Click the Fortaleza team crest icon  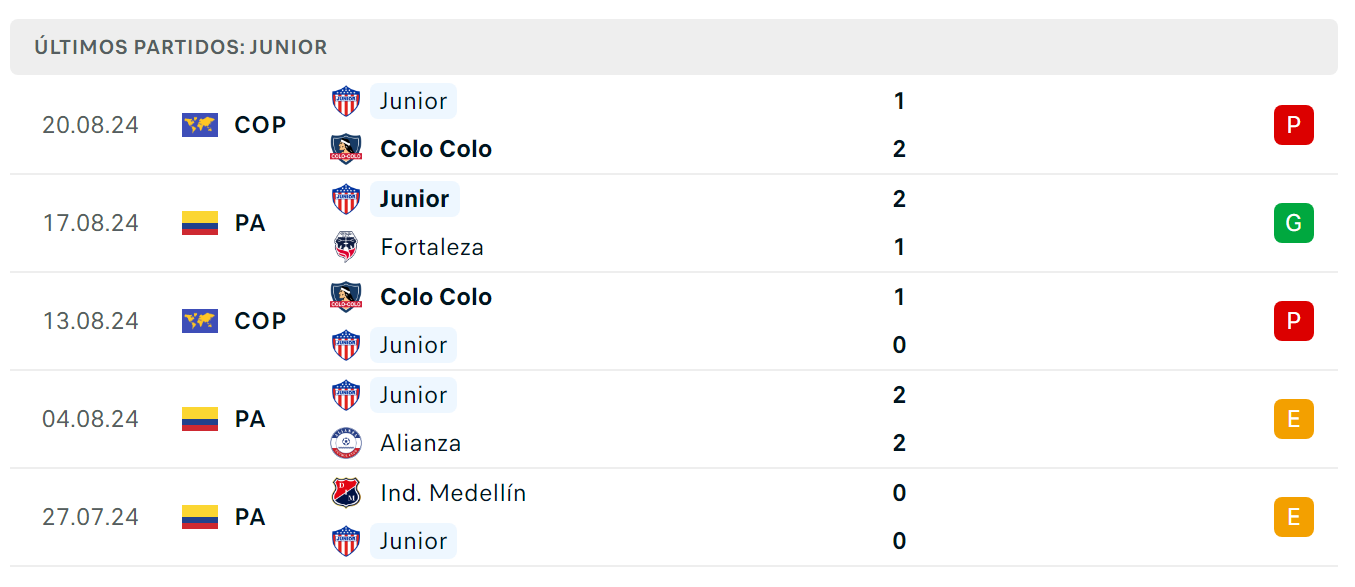click(346, 247)
